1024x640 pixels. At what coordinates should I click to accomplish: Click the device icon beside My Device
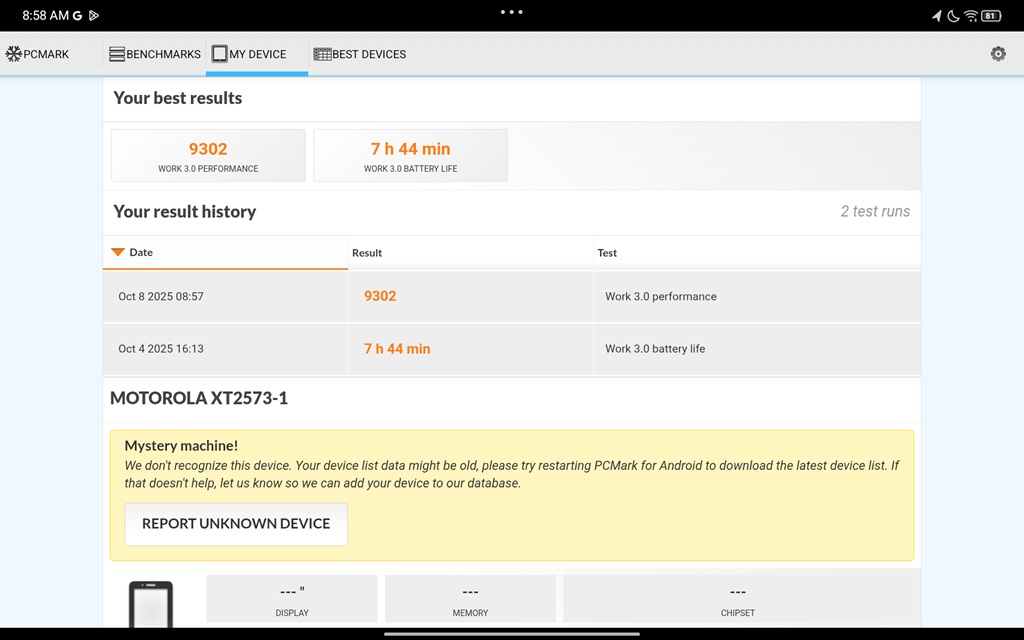[222, 54]
